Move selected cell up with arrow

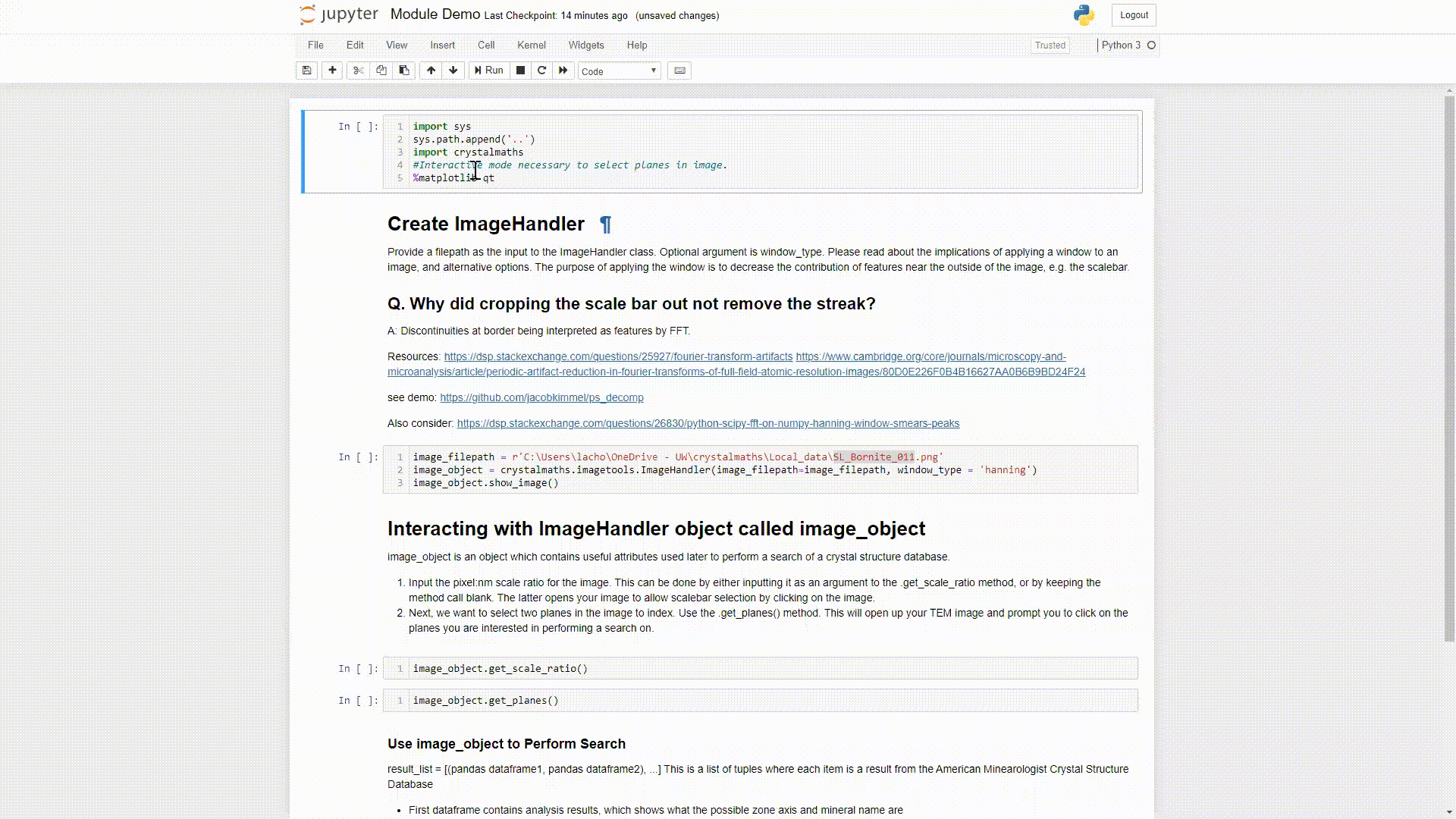tap(431, 71)
